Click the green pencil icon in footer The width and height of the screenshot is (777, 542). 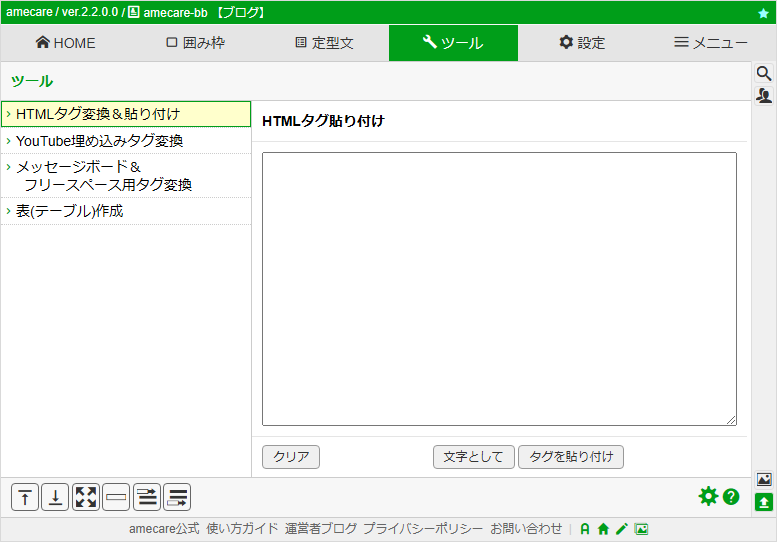pyautogui.click(x=621, y=529)
